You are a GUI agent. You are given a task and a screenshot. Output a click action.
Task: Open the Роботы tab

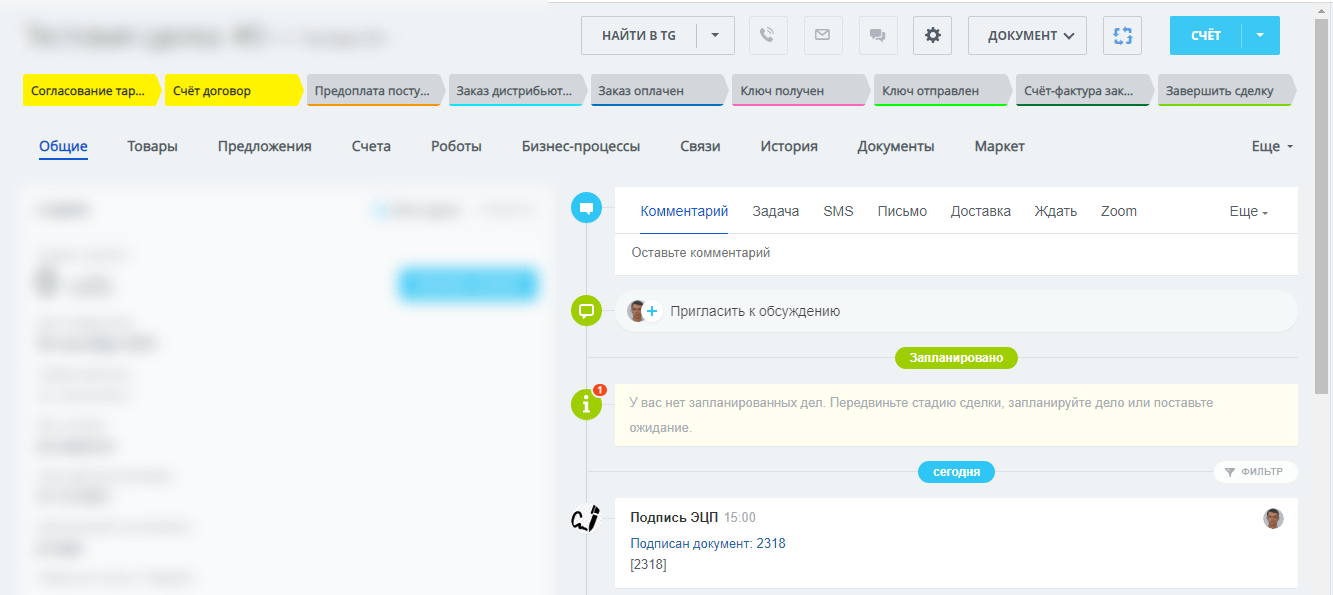(456, 146)
